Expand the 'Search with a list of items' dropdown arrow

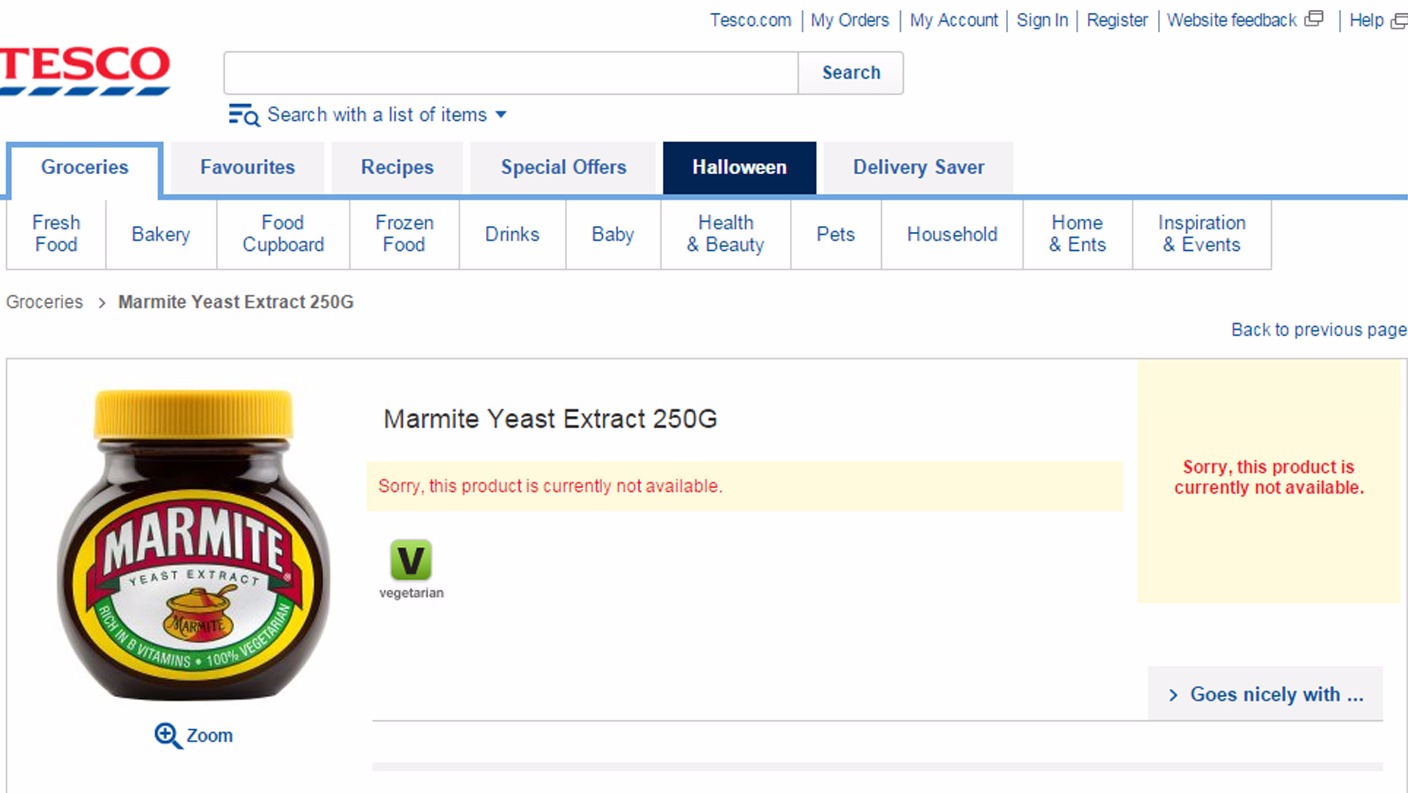(x=501, y=115)
